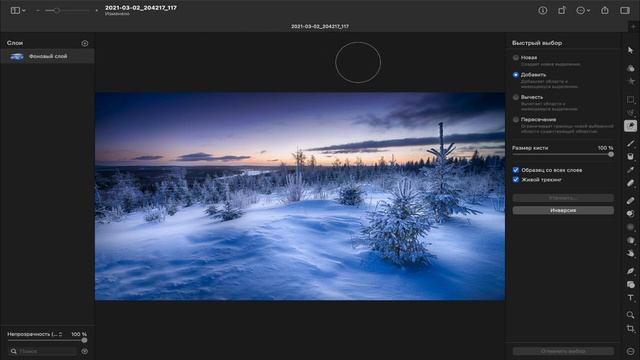Select the Zoom magnifier tool

(x=631, y=315)
